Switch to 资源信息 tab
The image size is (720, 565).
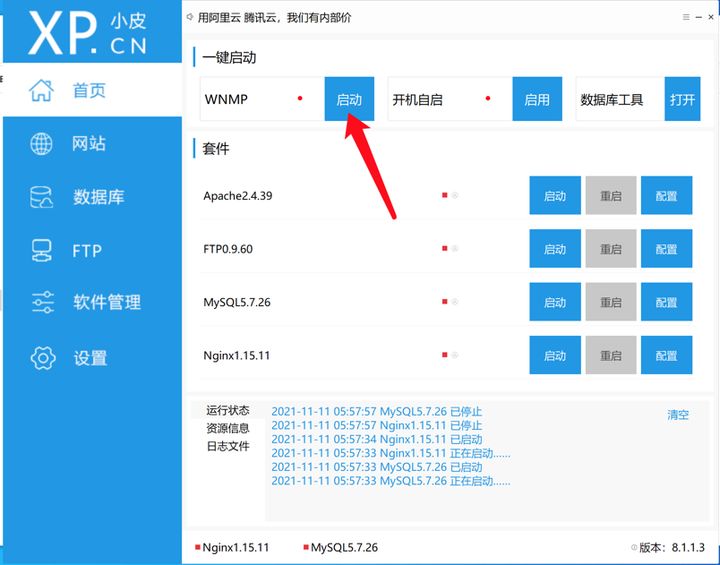click(228, 428)
